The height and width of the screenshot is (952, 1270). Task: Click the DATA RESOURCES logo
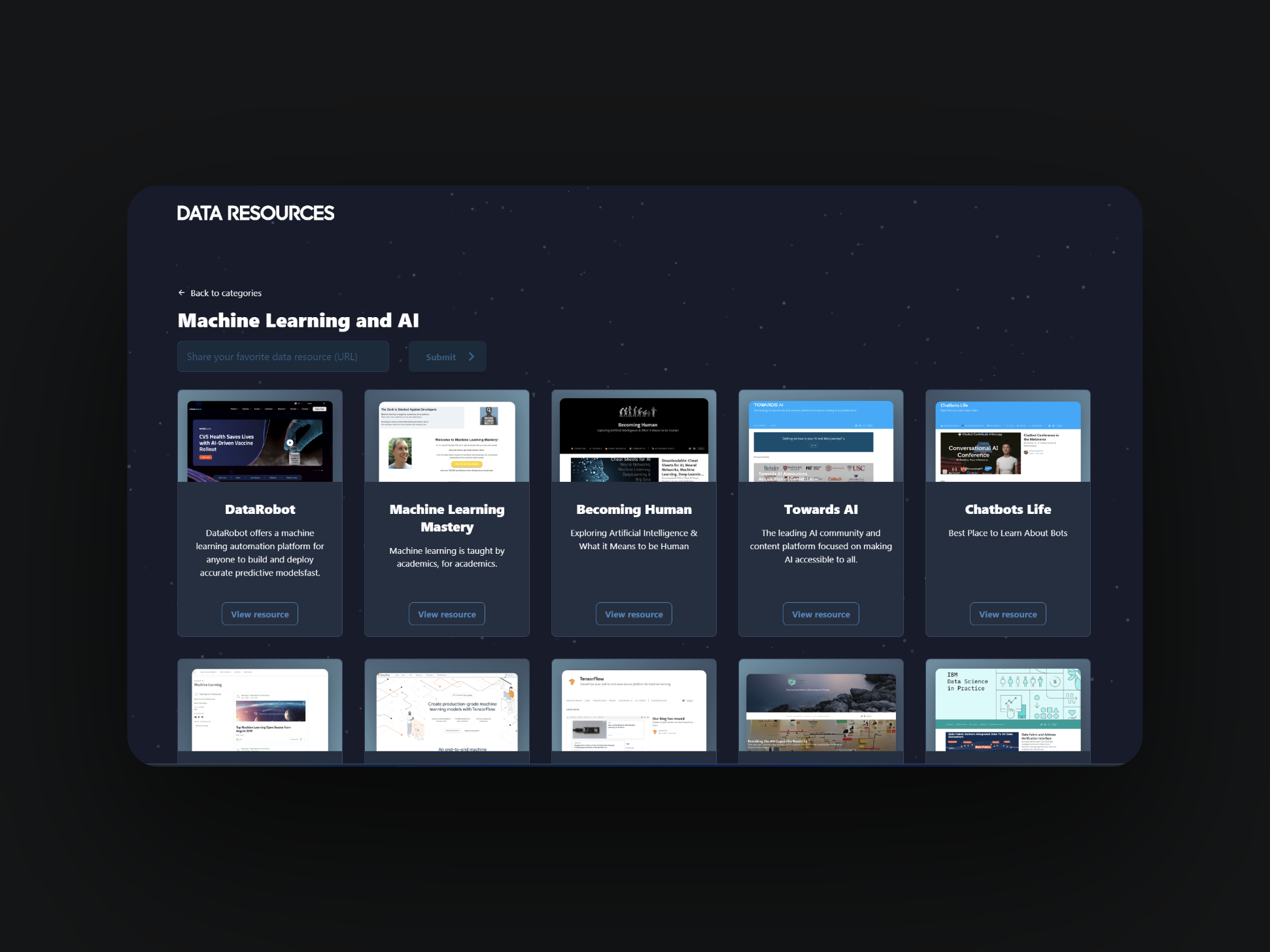click(255, 213)
